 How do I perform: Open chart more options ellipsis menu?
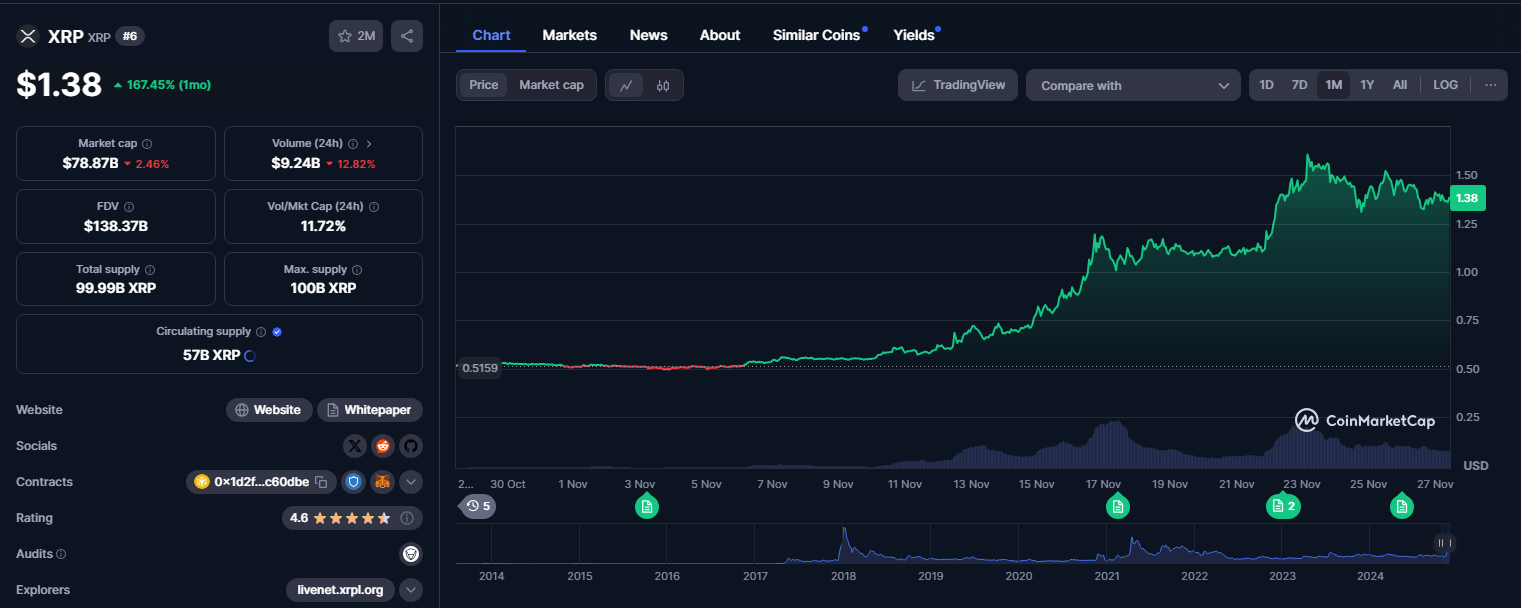pyautogui.click(x=1490, y=85)
